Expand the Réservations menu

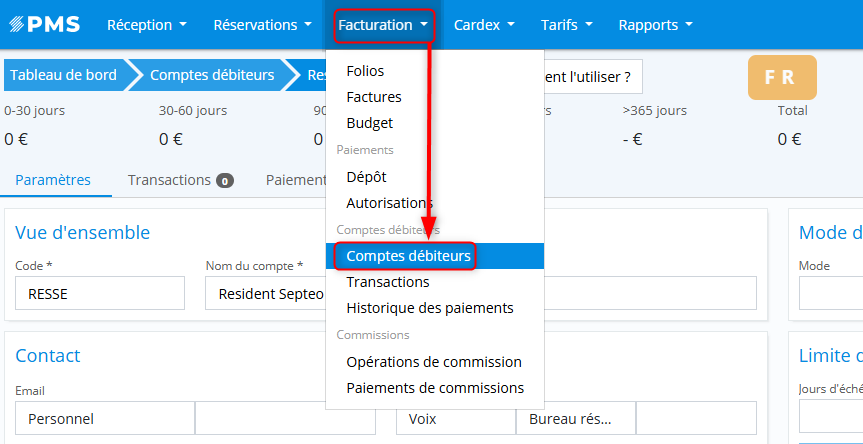[262, 24]
